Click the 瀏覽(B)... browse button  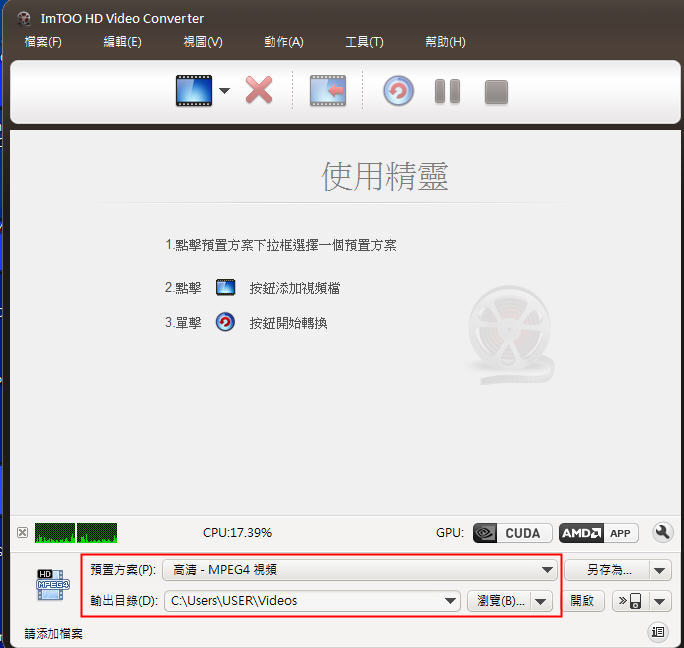point(500,601)
